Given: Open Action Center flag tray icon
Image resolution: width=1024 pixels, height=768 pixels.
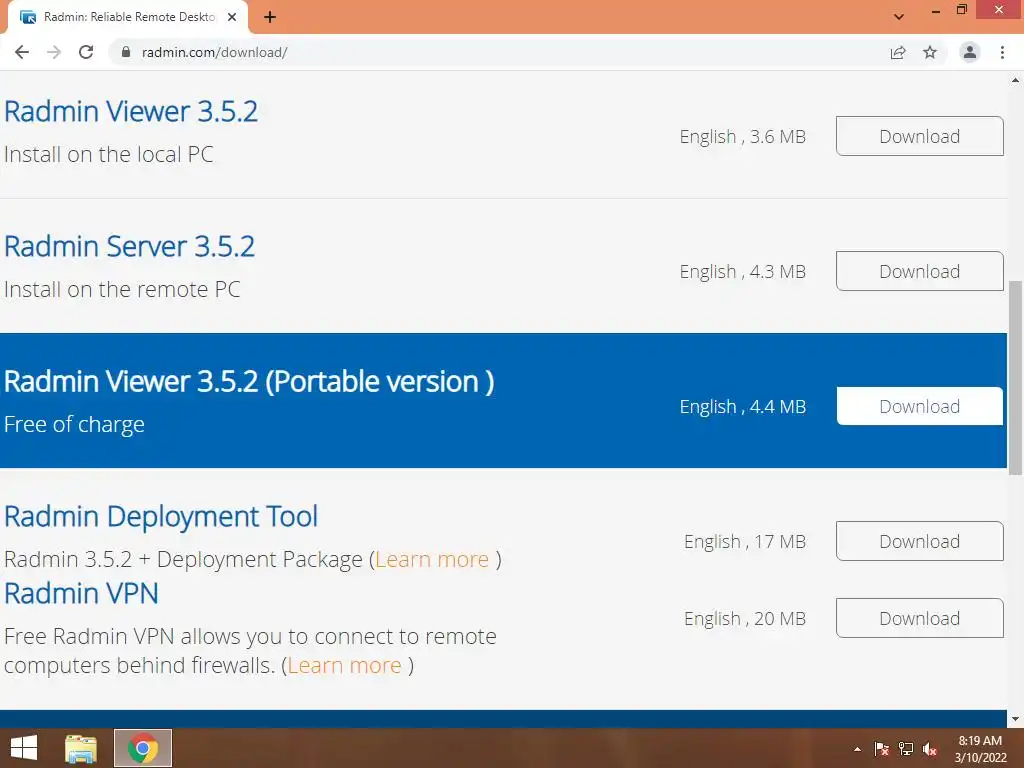Looking at the screenshot, I should (882, 749).
